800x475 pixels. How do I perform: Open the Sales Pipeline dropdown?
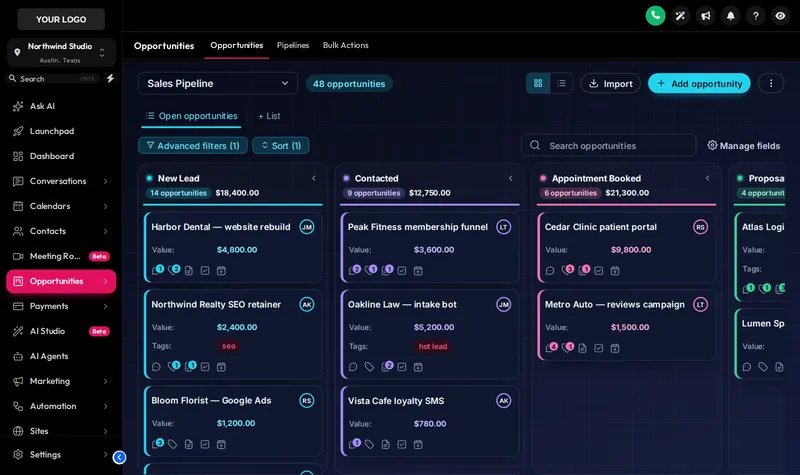(218, 83)
